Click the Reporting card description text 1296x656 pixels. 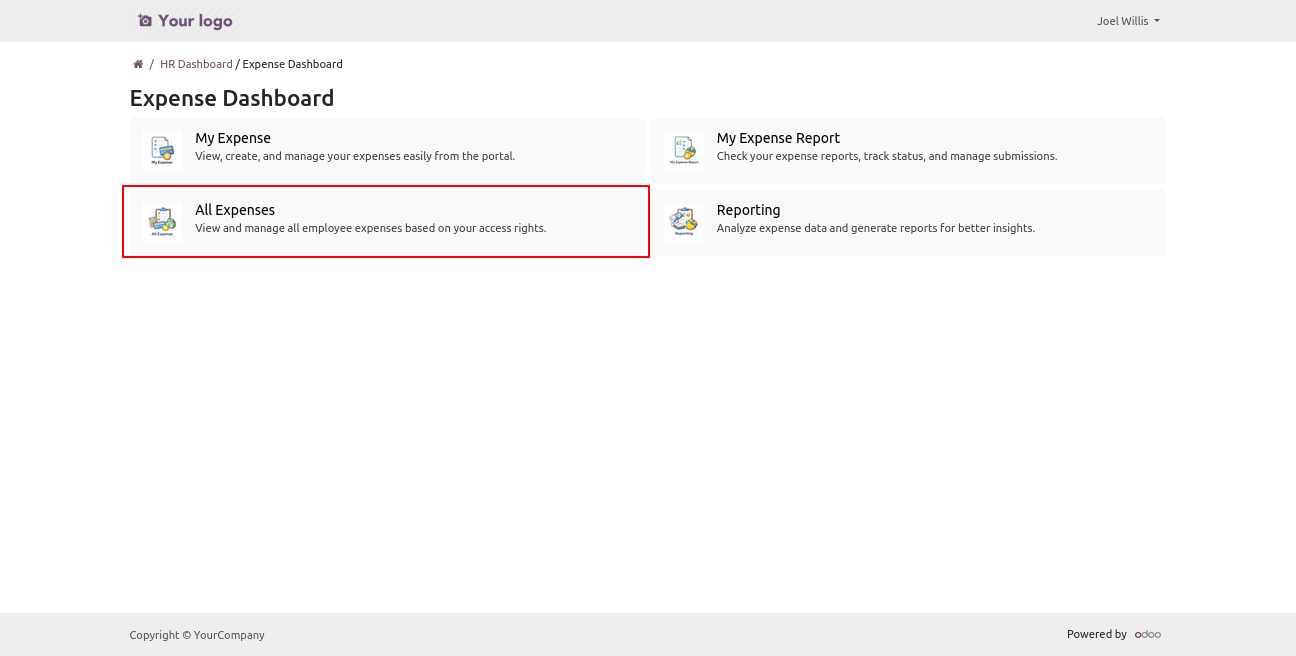[x=875, y=228]
